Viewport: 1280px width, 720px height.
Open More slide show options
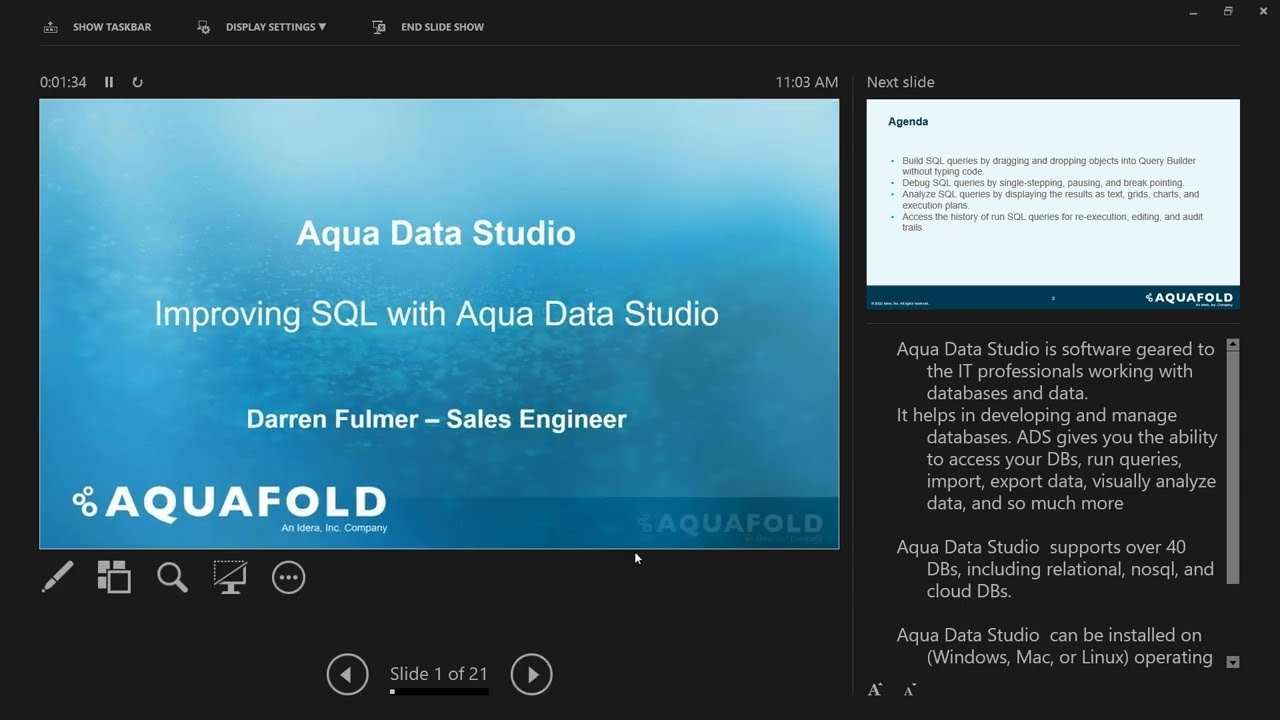tap(288, 577)
